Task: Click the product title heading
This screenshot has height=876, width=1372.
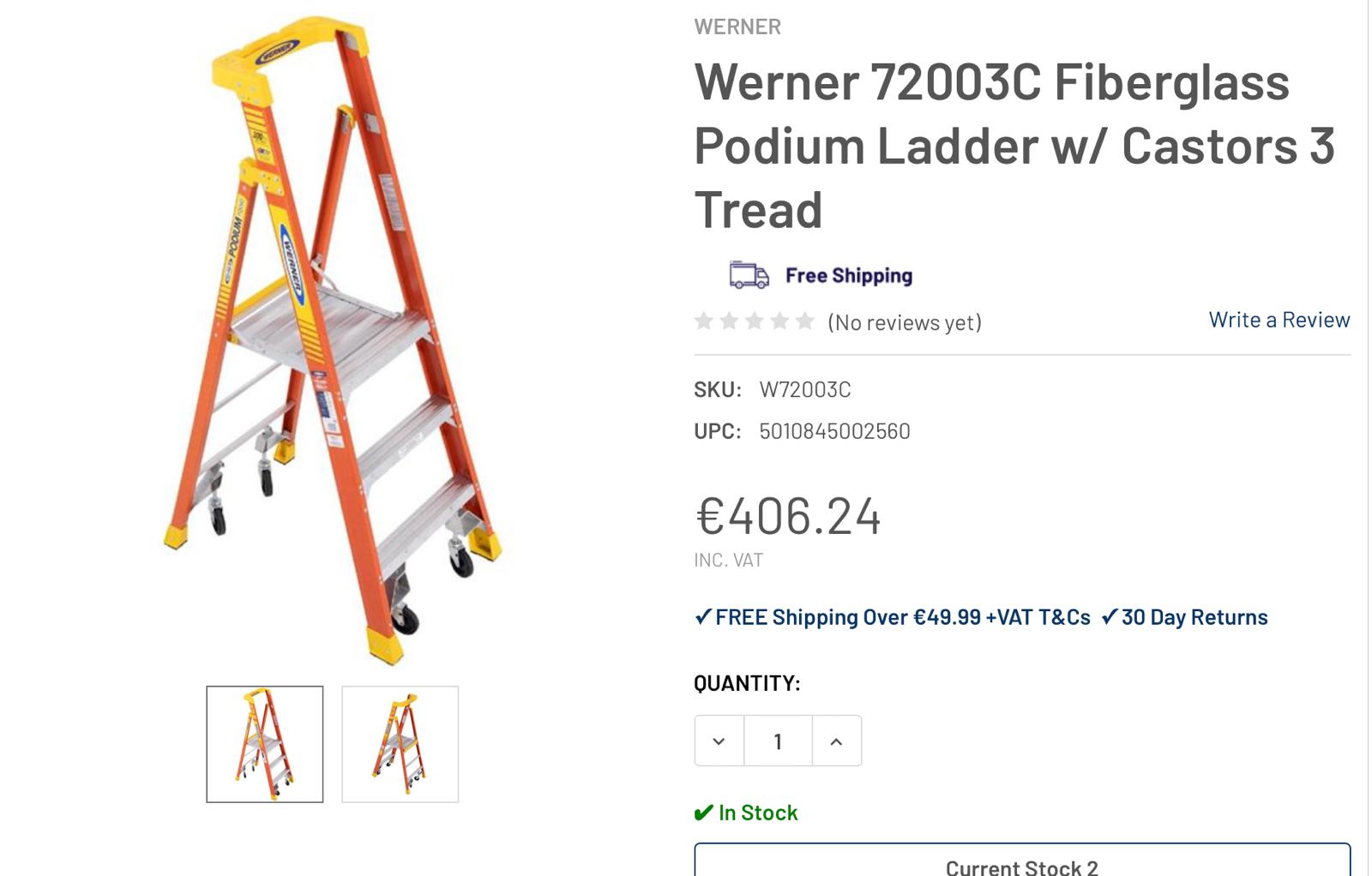Action: point(1014,145)
